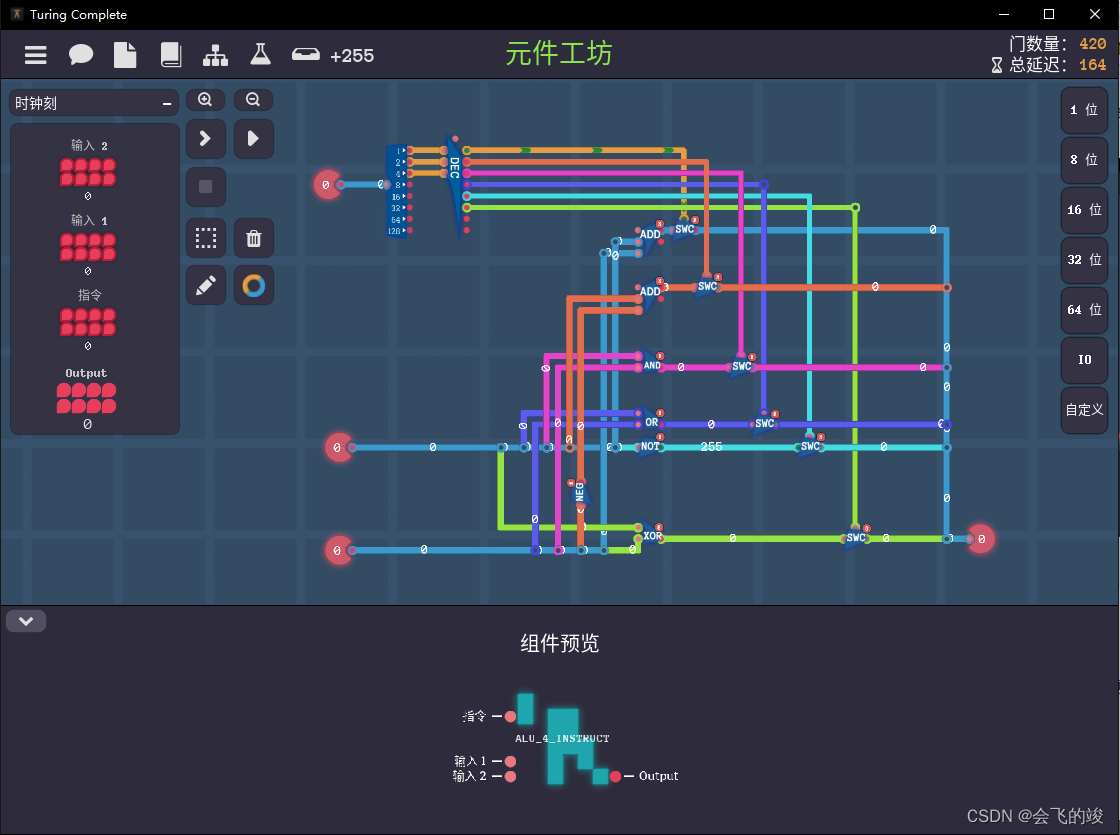Screen dimensions: 1120x835
Task: Click the 8 位 components button
Action: coord(1084,160)
